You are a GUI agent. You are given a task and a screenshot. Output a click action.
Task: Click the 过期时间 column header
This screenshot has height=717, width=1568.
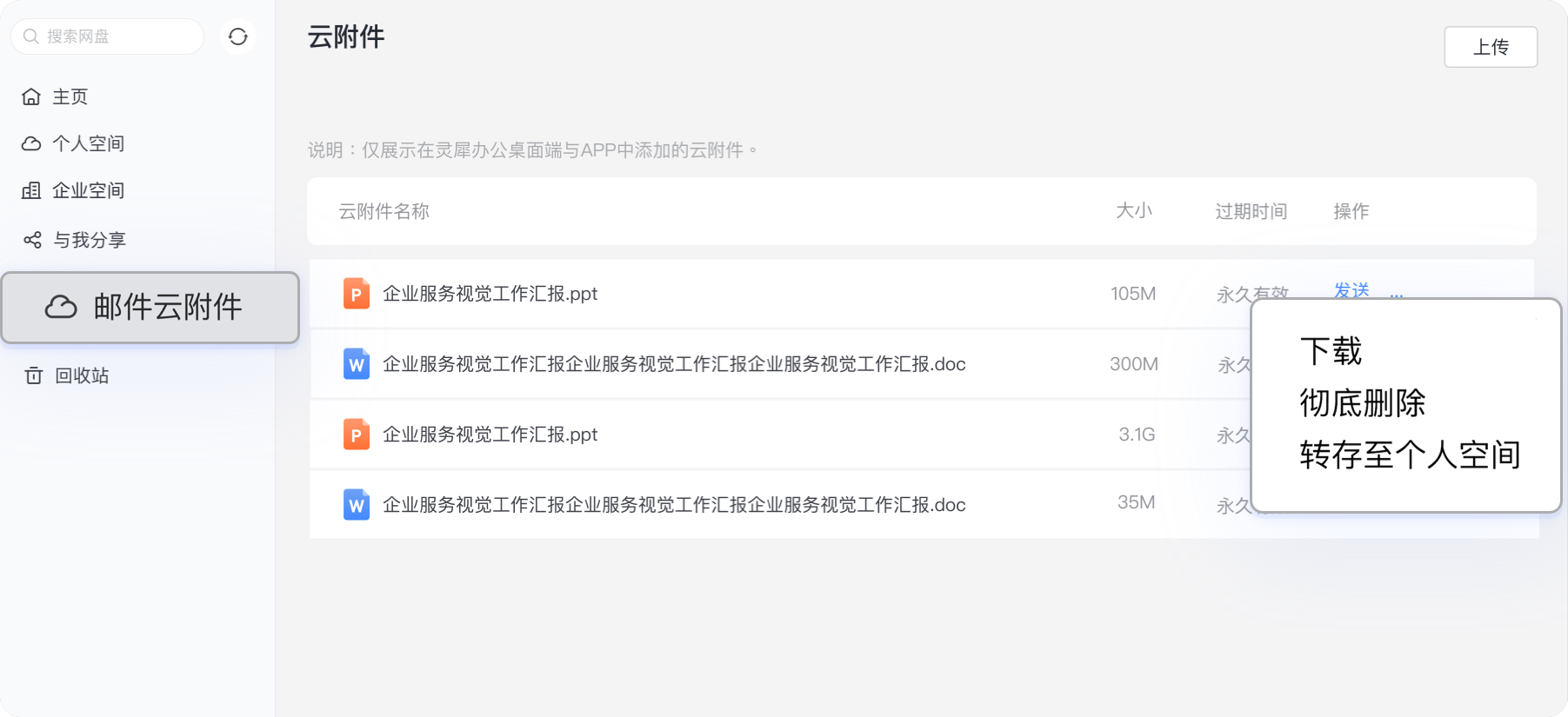(x=1251, y=211)
